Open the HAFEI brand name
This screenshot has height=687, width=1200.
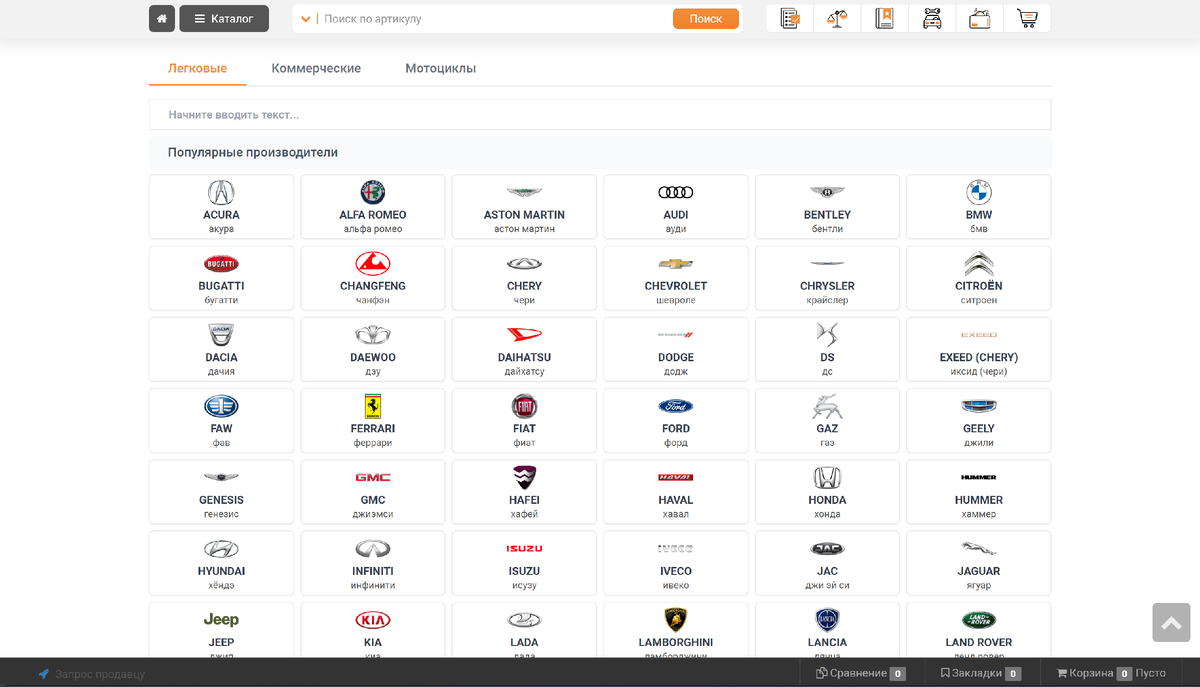pyautogui.click(x=524, y=500)
